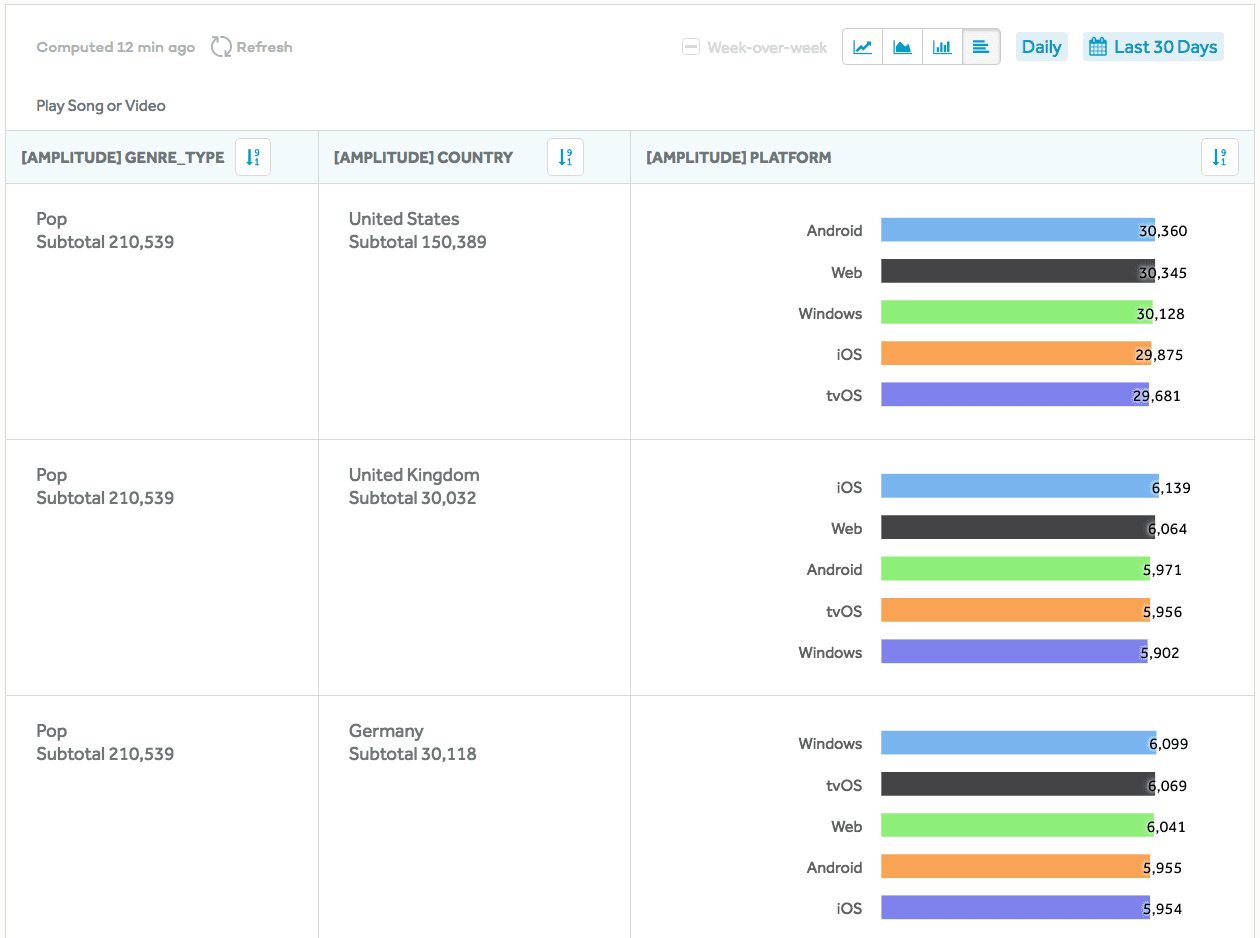The height and width of the screenshot is (938, 1260).
Task: Enable the Week-over-week checkbox
Action: [x=691, y=47]
